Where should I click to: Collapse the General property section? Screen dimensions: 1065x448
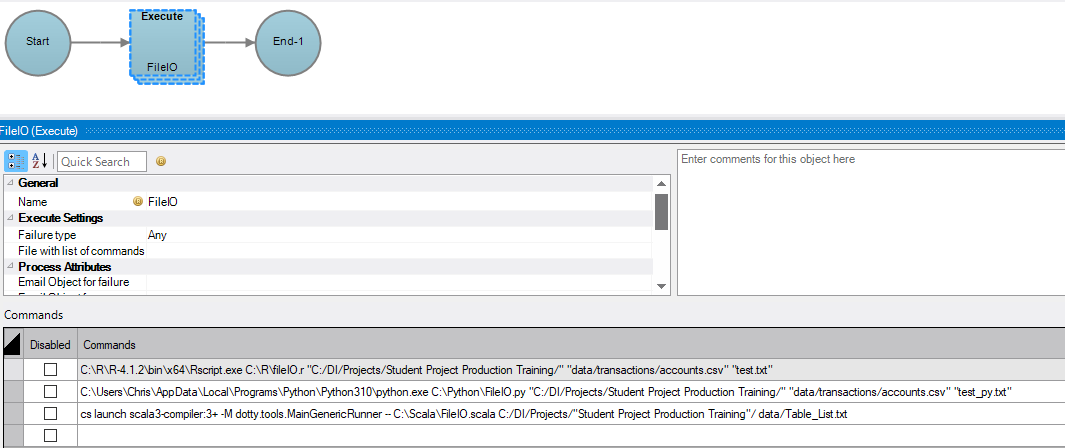click(10, 184)
